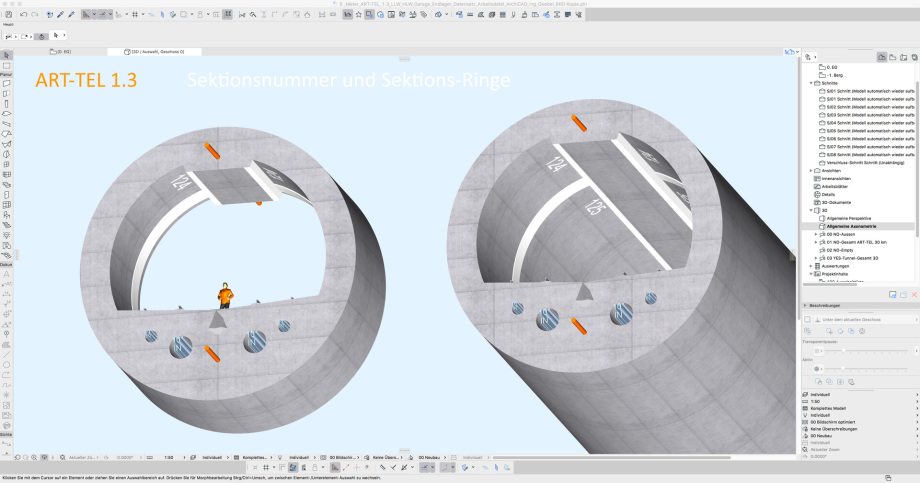
Task: Open the Project Map view in navigator
Action: [x=882, y=57]
